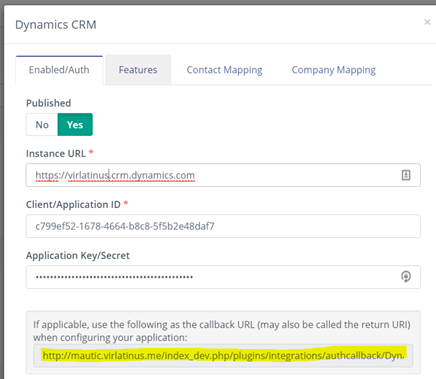Select the Enabled/Auth tab
Screen dimensions: 436x379
59,70
